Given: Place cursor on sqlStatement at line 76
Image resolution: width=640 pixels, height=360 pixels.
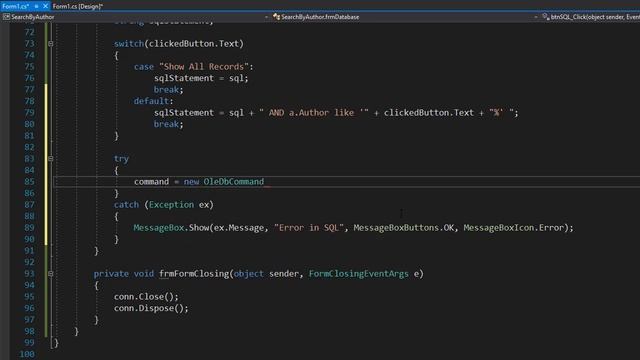Looking at the screenshot, I should 184,78.
